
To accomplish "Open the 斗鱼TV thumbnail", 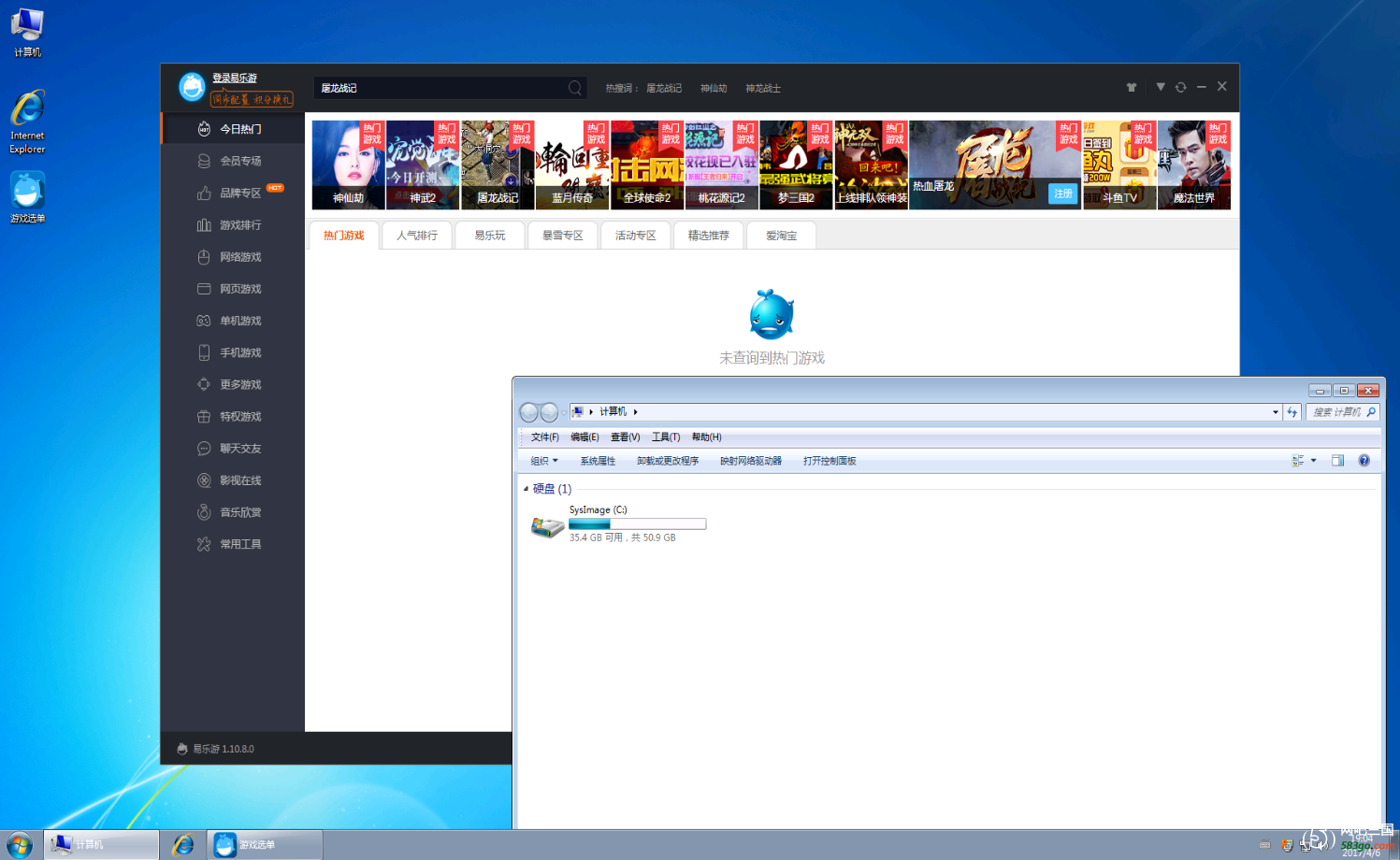I will point(1119,165).
